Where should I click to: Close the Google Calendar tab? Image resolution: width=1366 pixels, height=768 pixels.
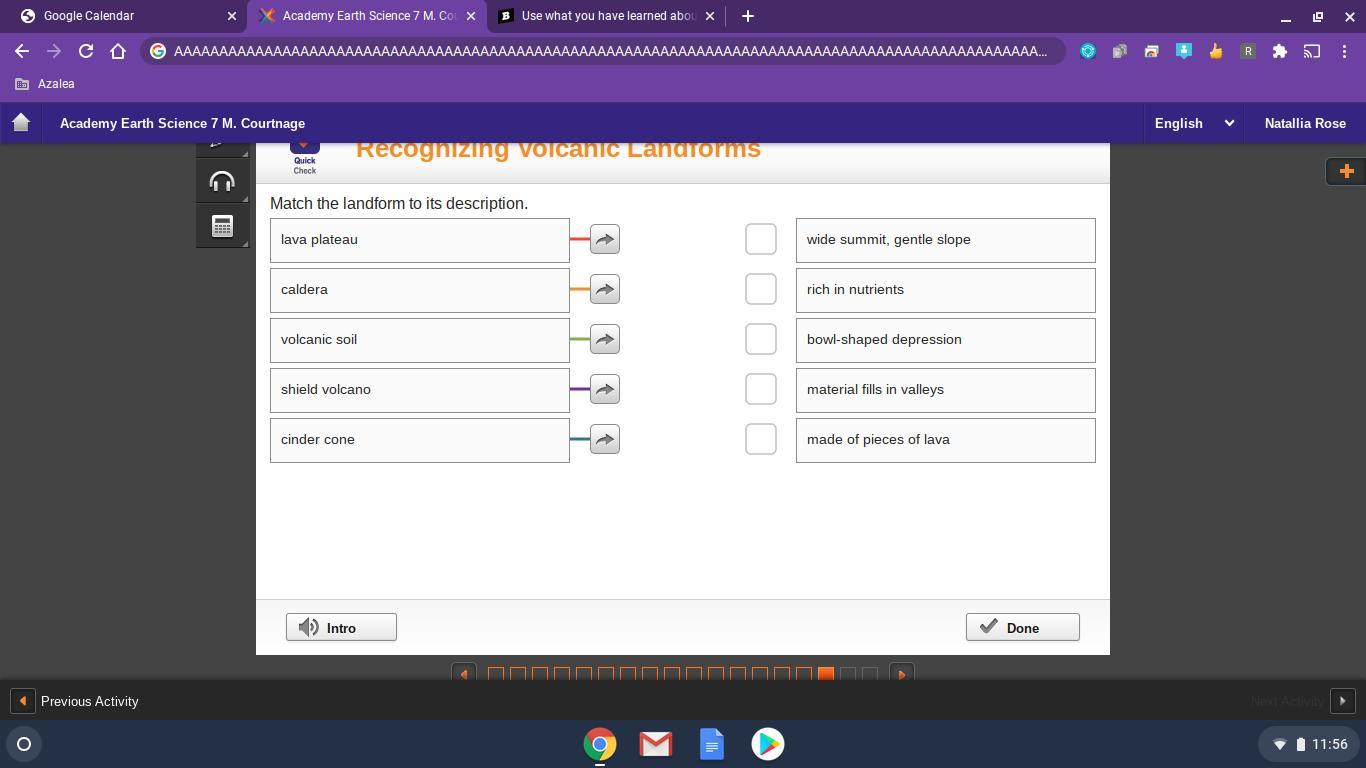(x=232, y=16)
